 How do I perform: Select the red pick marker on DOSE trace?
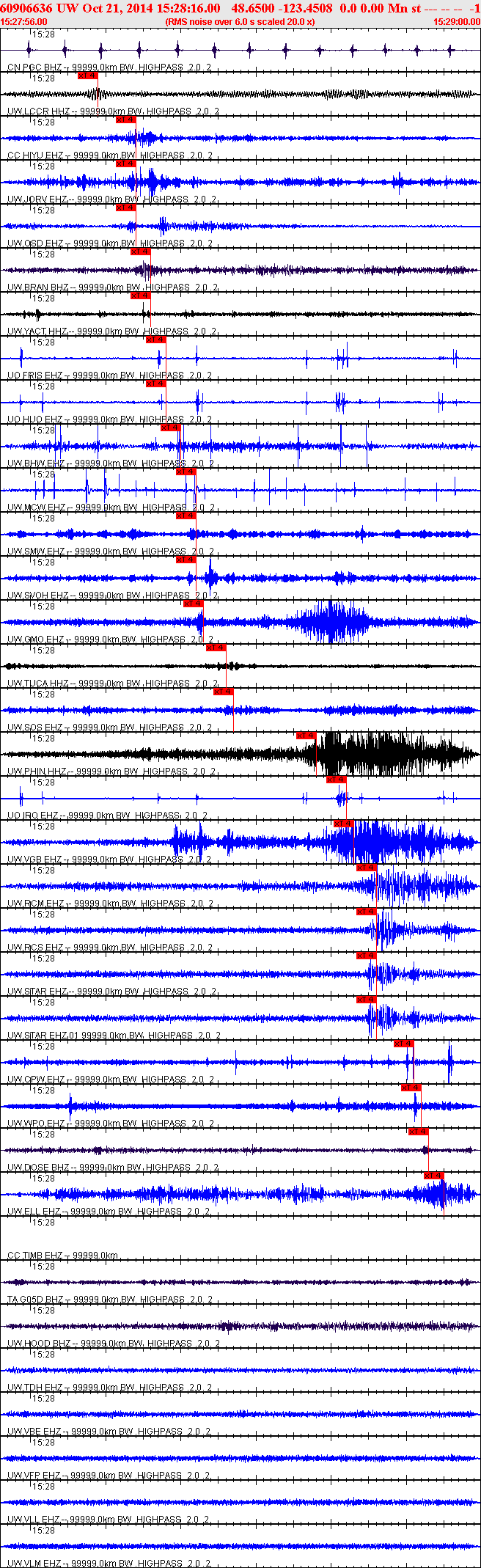[418, 1132]
